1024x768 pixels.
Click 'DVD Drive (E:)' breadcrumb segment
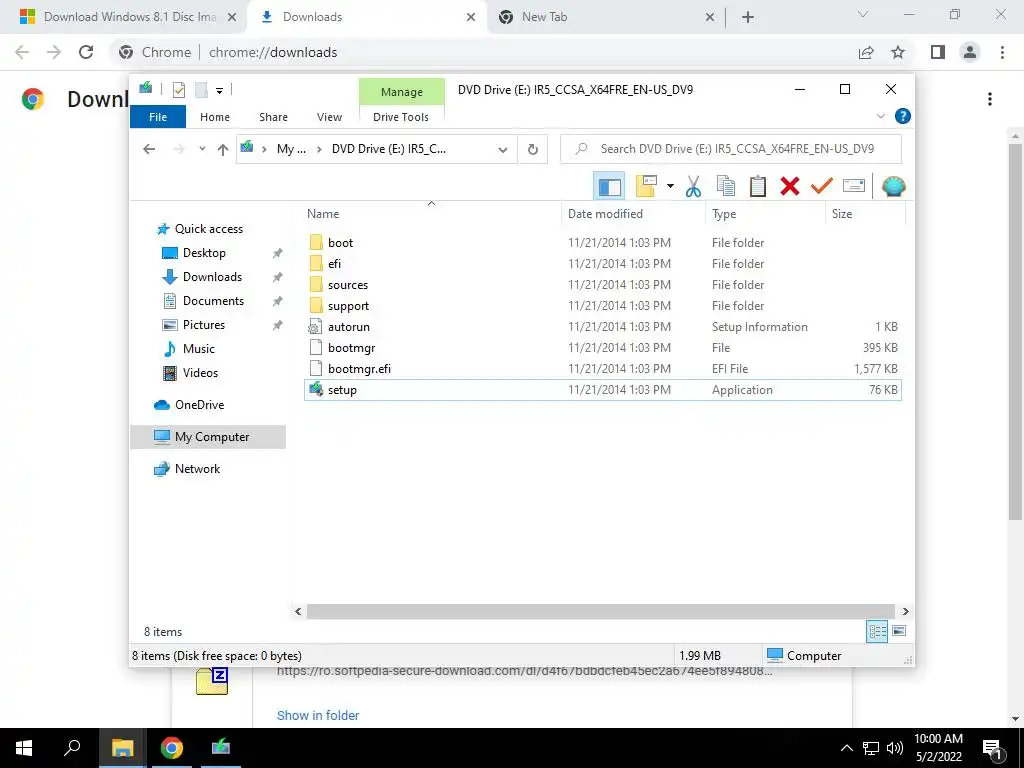[389, 149]
